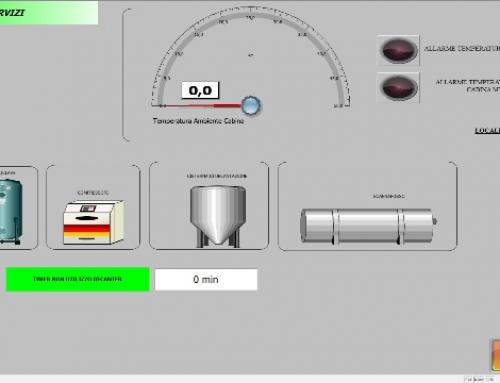The width and height of the screenshot is (500, 383).
Task: Click the single-line ALLARME TEMPERATUR label text
Action: click(x=462, y=49)
